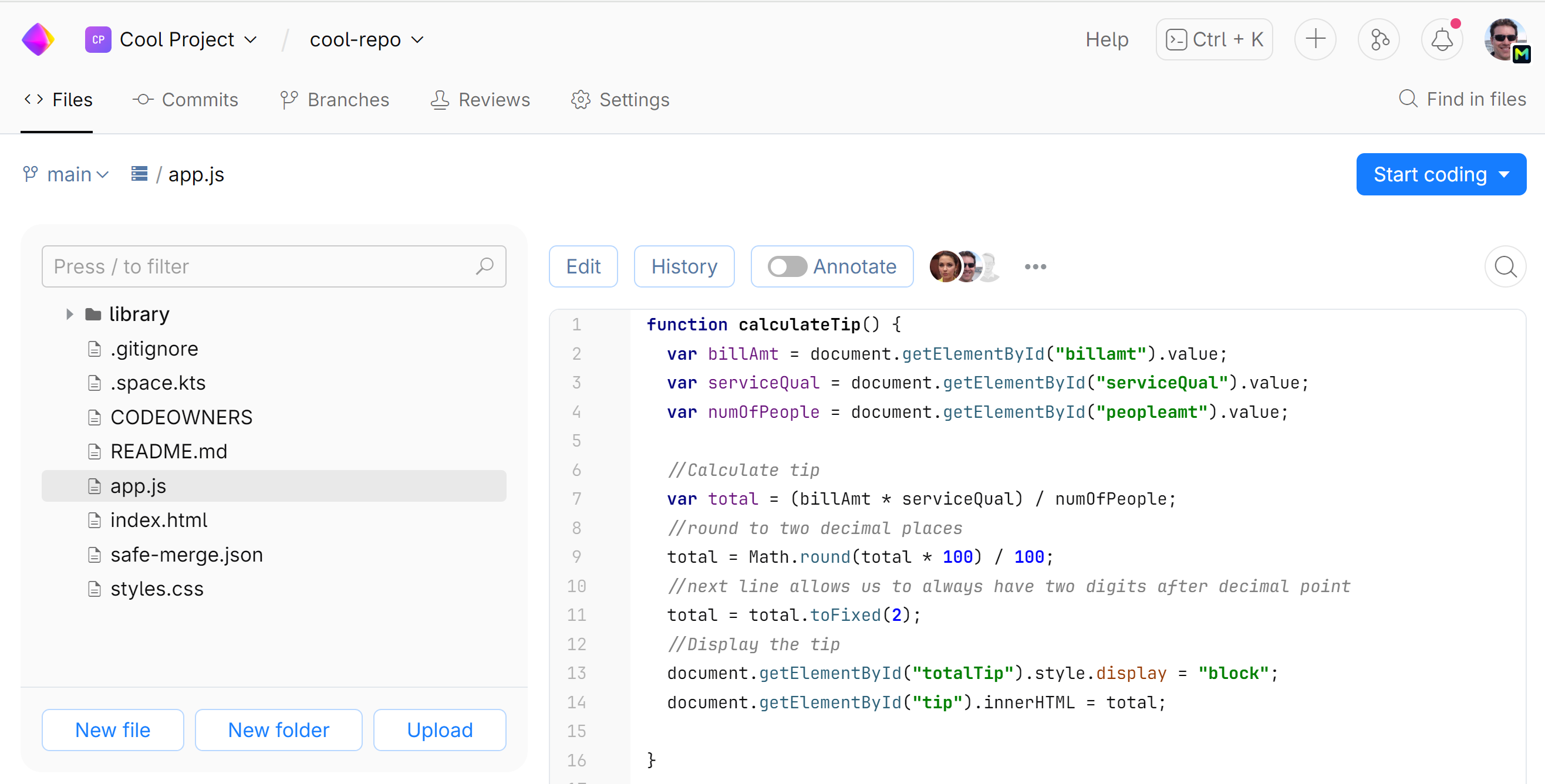
Task: Enable the Annotate toggle
Action: coord(788,266)
